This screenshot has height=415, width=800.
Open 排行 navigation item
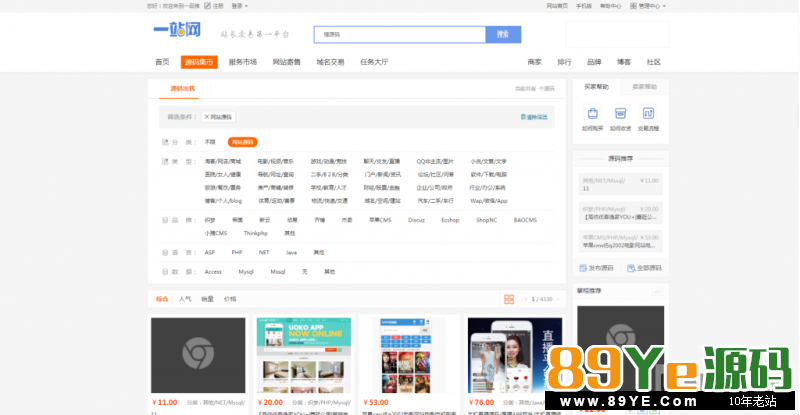click(x=564, y=62)
